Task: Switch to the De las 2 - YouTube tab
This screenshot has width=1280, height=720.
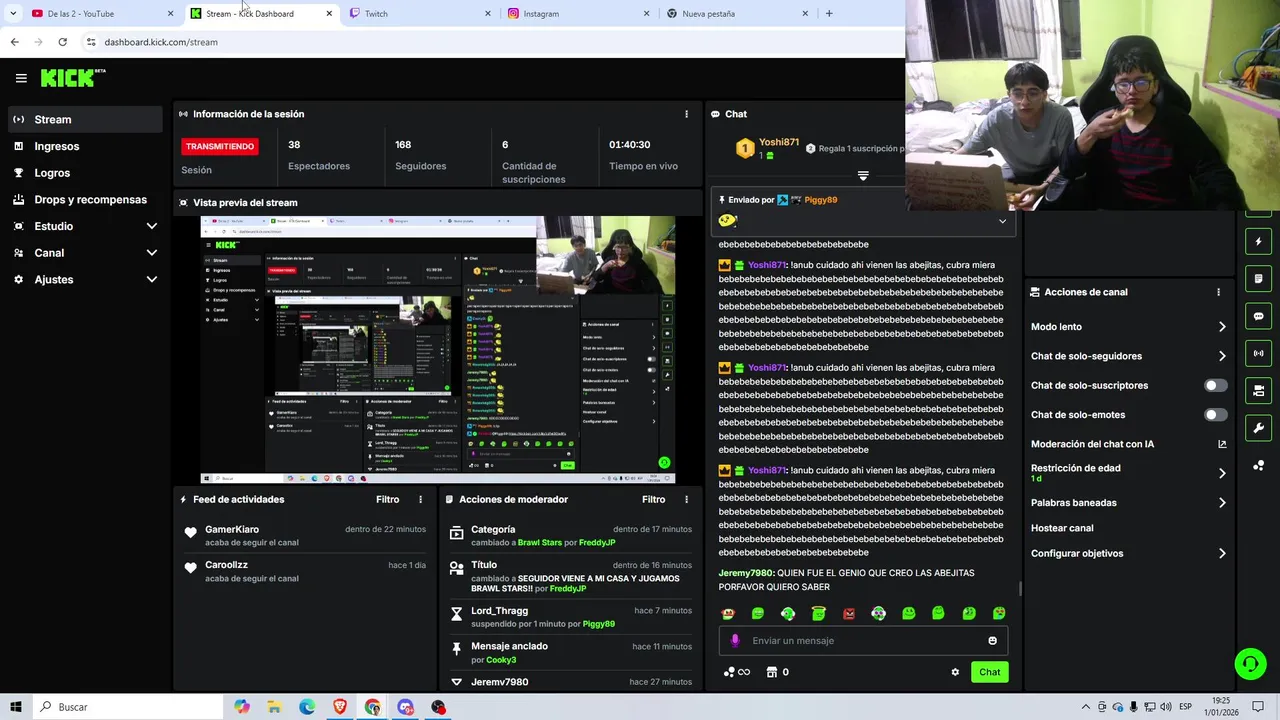Action: 100,14
